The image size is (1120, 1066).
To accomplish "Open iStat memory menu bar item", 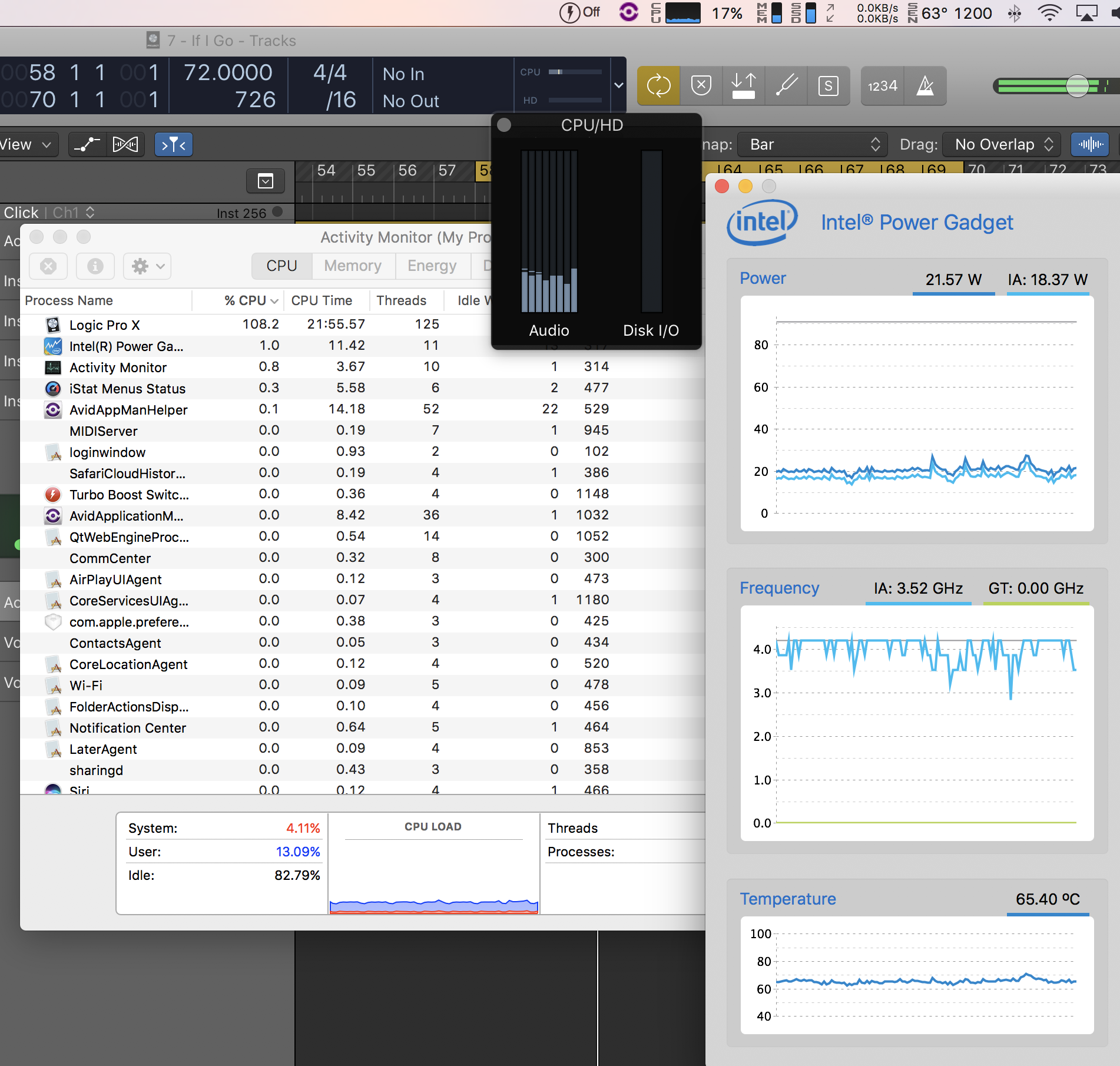I will (769, 12).
